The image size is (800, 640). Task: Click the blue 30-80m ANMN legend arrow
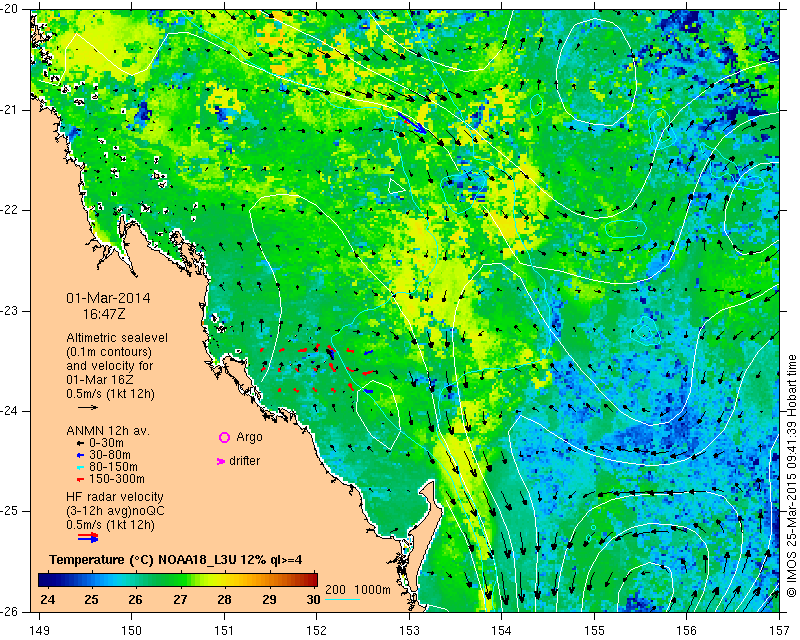(80, 455)
